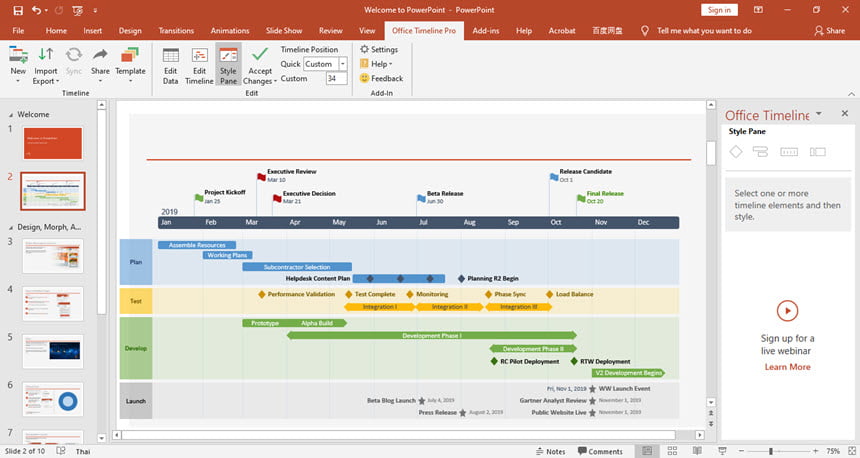Click the Share button at top right
Screen dimensions: 860x458
[x=830, y=31]
